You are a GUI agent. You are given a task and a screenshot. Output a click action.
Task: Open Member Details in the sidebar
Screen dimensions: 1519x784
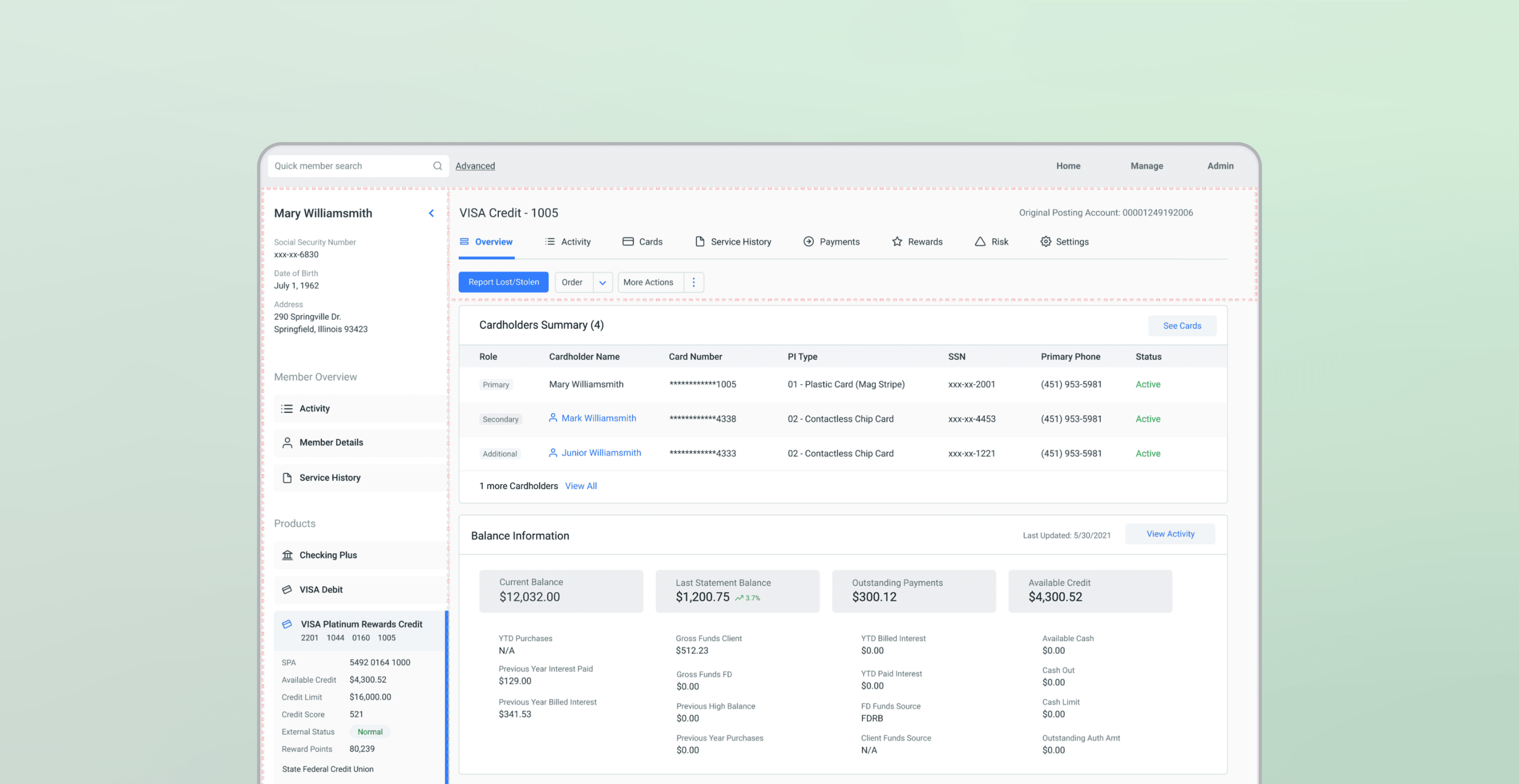(x=360, y=443)
